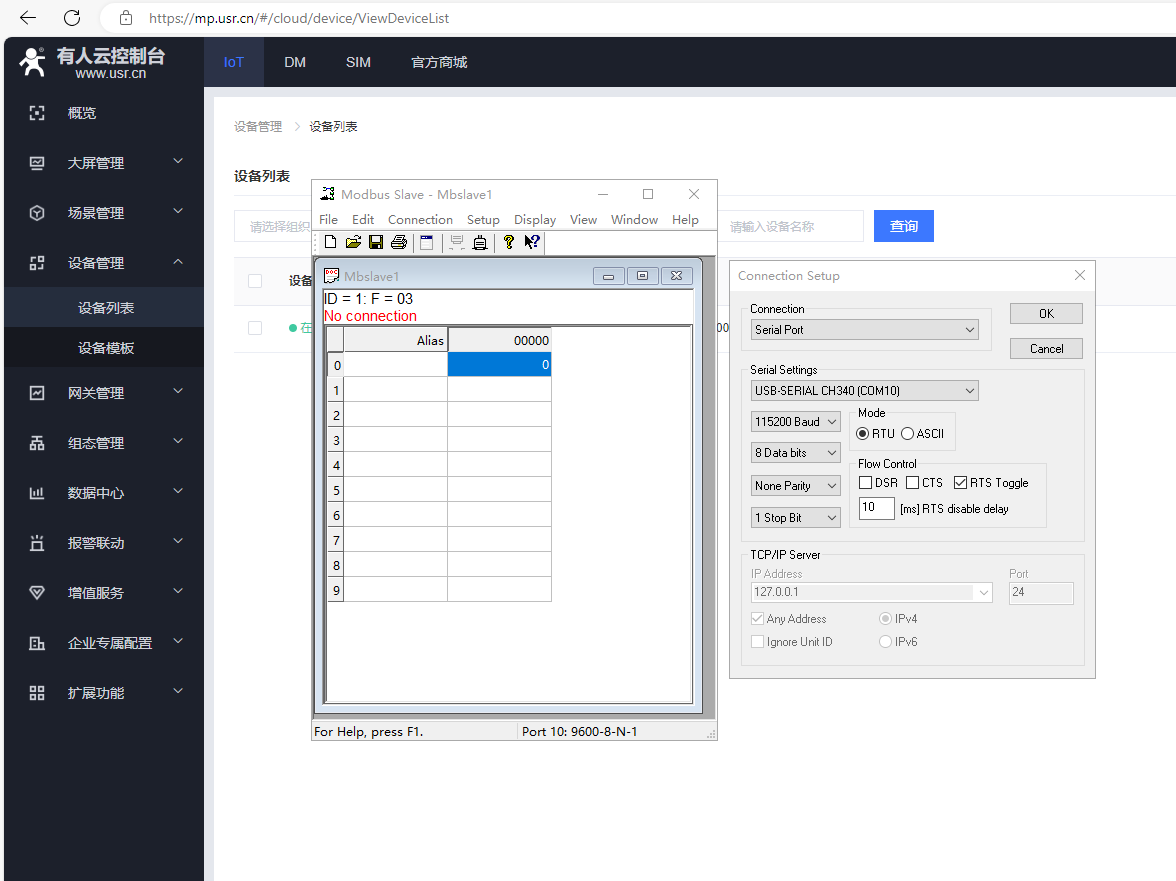This screenshot has width=1176, height=881.
Task: Click the blue 查询 search button
Action: point(904,226)
